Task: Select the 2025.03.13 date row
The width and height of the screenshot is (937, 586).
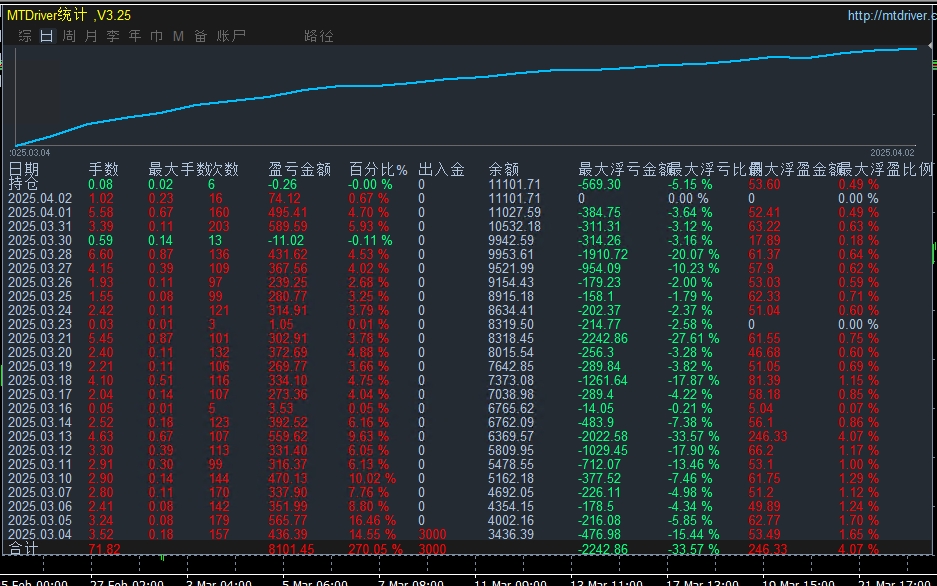Action: pyautogui.click(x=40, y=436)
